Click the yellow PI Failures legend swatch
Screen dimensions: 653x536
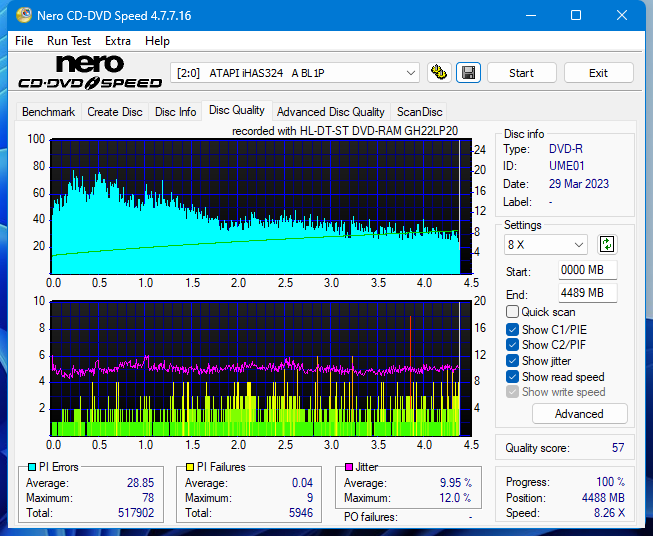pos(190,467)
